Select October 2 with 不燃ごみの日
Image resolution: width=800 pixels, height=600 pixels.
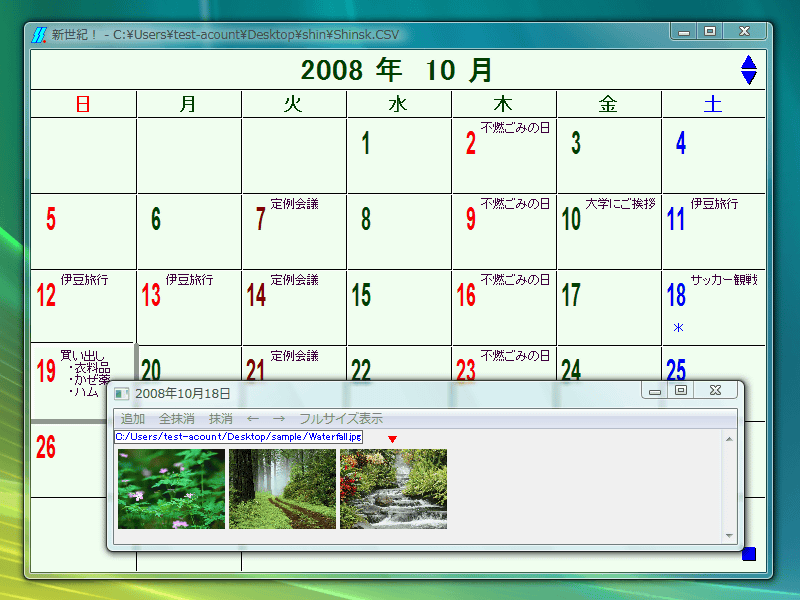(x=504, y=156)
